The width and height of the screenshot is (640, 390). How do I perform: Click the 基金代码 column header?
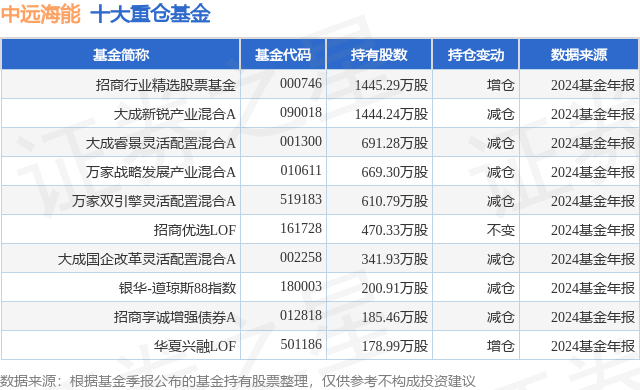coord(283,55)
